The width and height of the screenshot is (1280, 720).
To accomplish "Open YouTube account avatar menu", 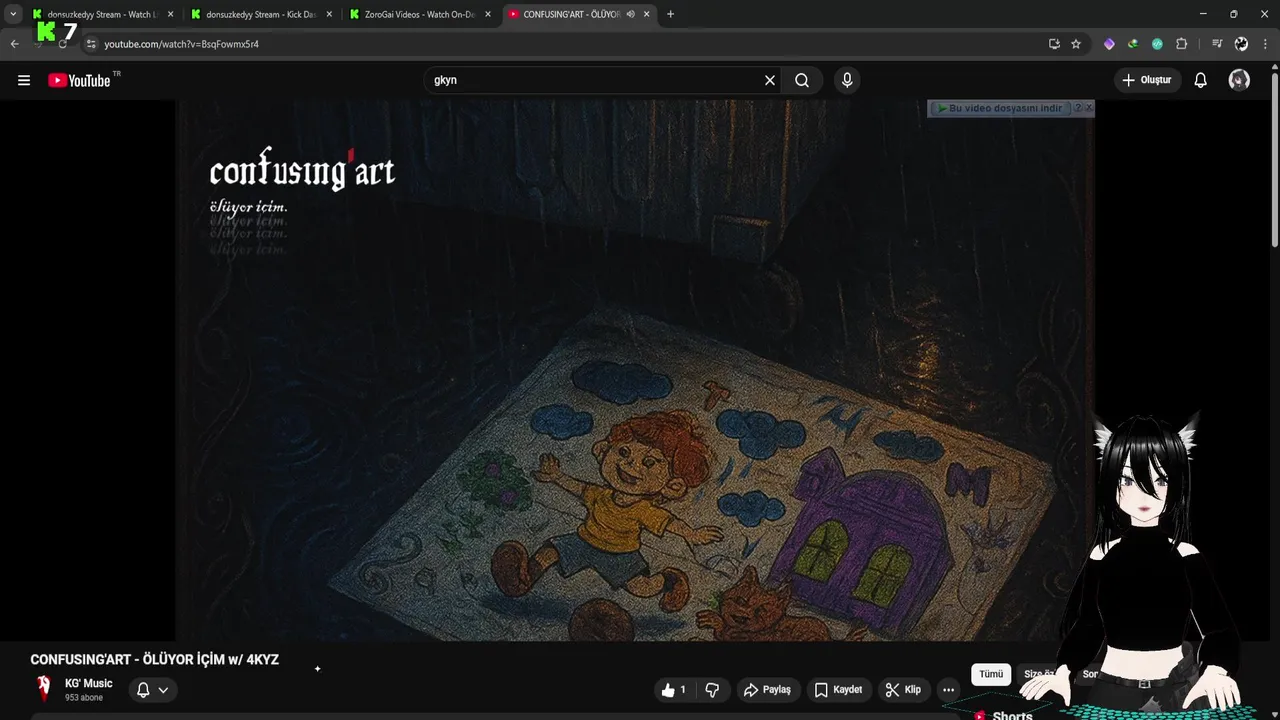I will 1239,80.
